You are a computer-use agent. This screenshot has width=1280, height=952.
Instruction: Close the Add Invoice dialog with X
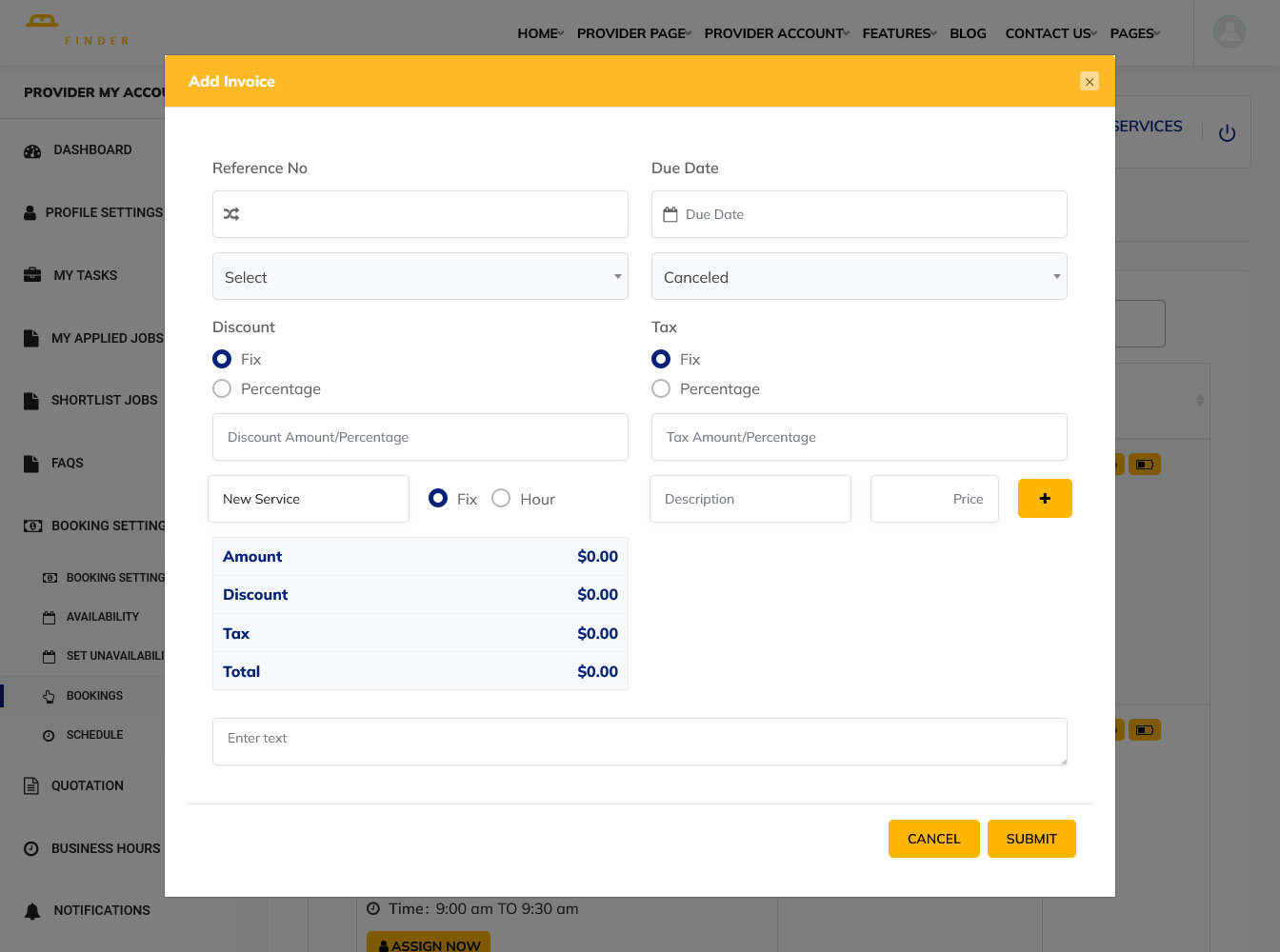click(1090, 82)
